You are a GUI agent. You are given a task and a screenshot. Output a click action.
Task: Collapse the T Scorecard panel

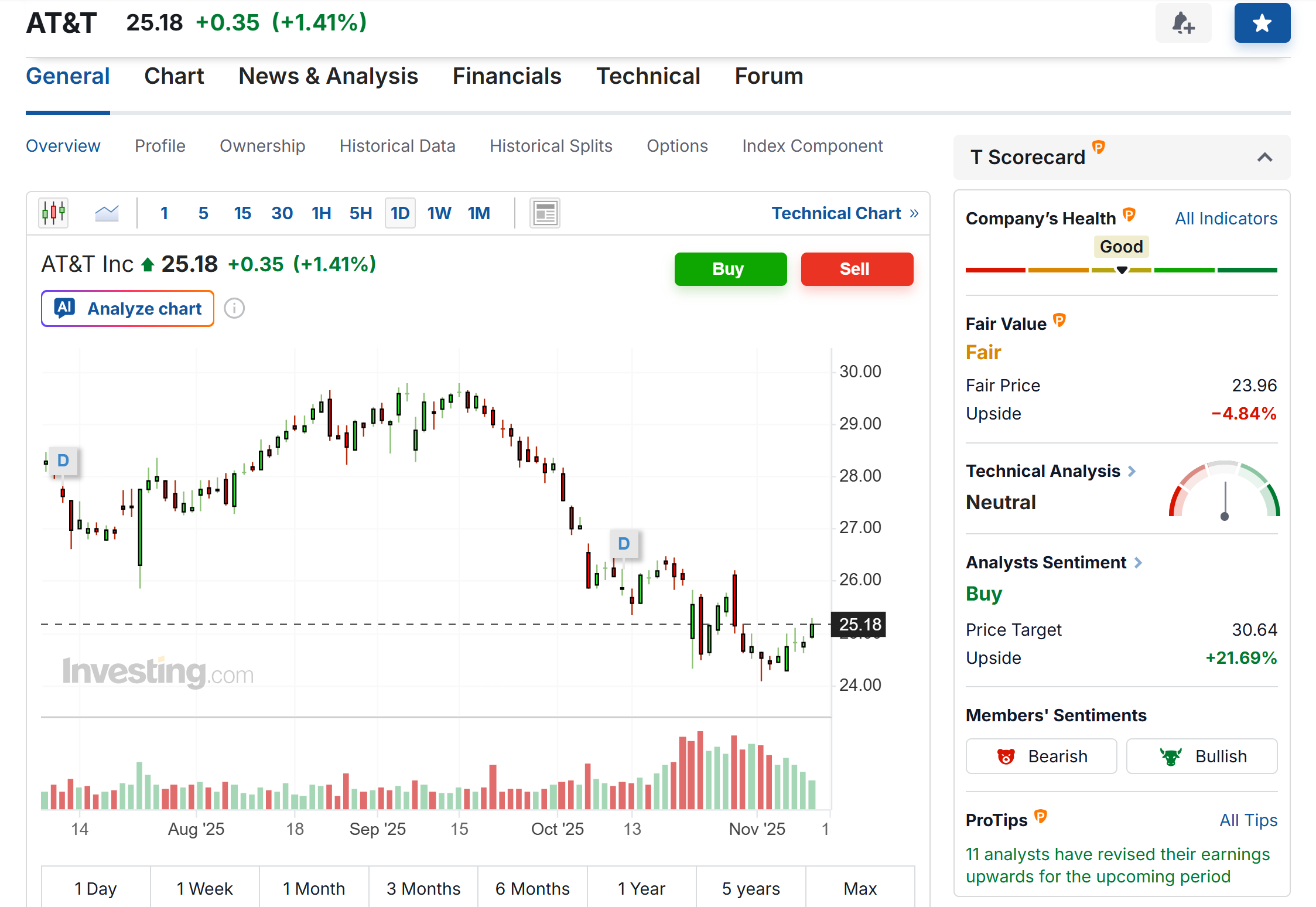pyautogui.click(x=1265, y=157)
